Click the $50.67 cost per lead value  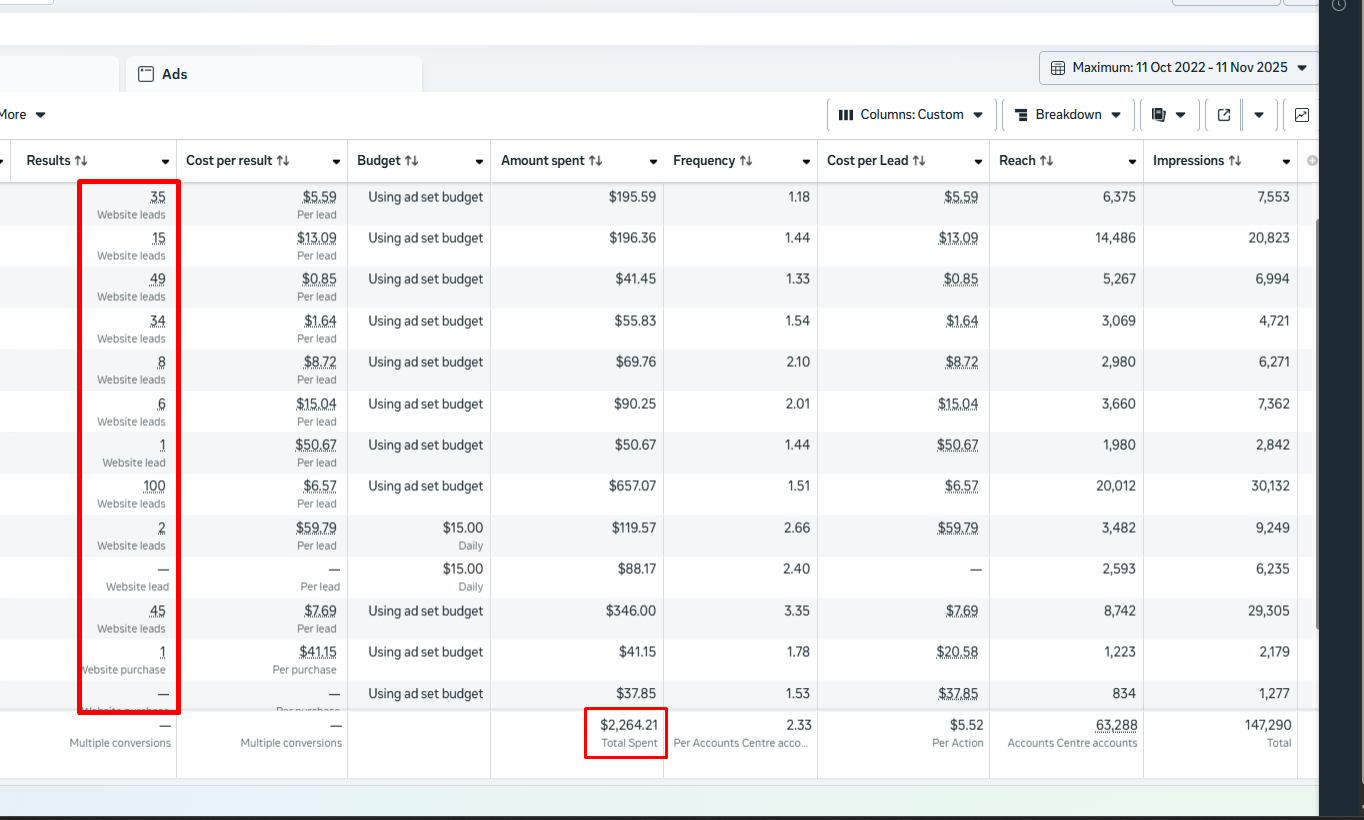(x=957, y=445)
